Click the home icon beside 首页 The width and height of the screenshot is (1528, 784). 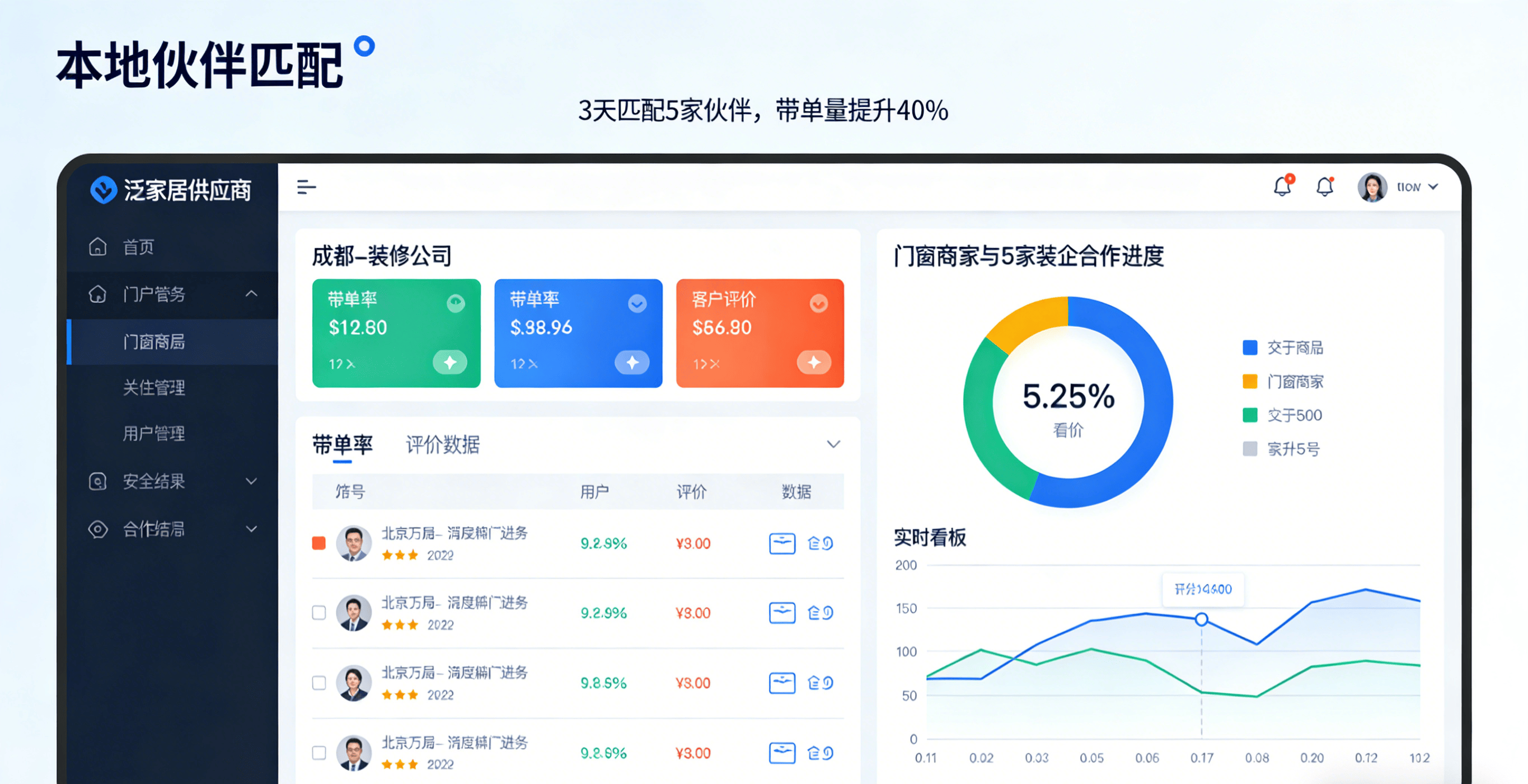coord(98,246)
